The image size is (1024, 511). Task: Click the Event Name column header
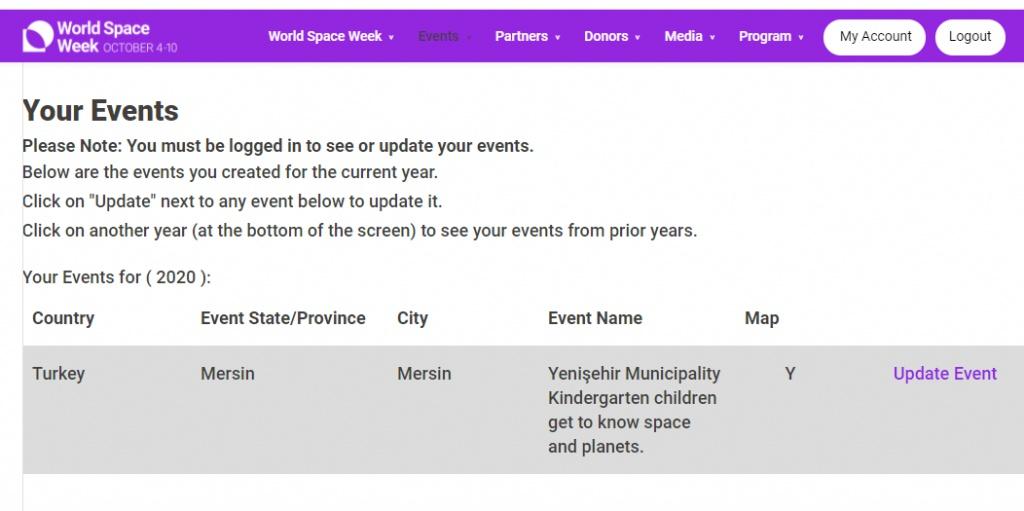click(x=595, y=319)
